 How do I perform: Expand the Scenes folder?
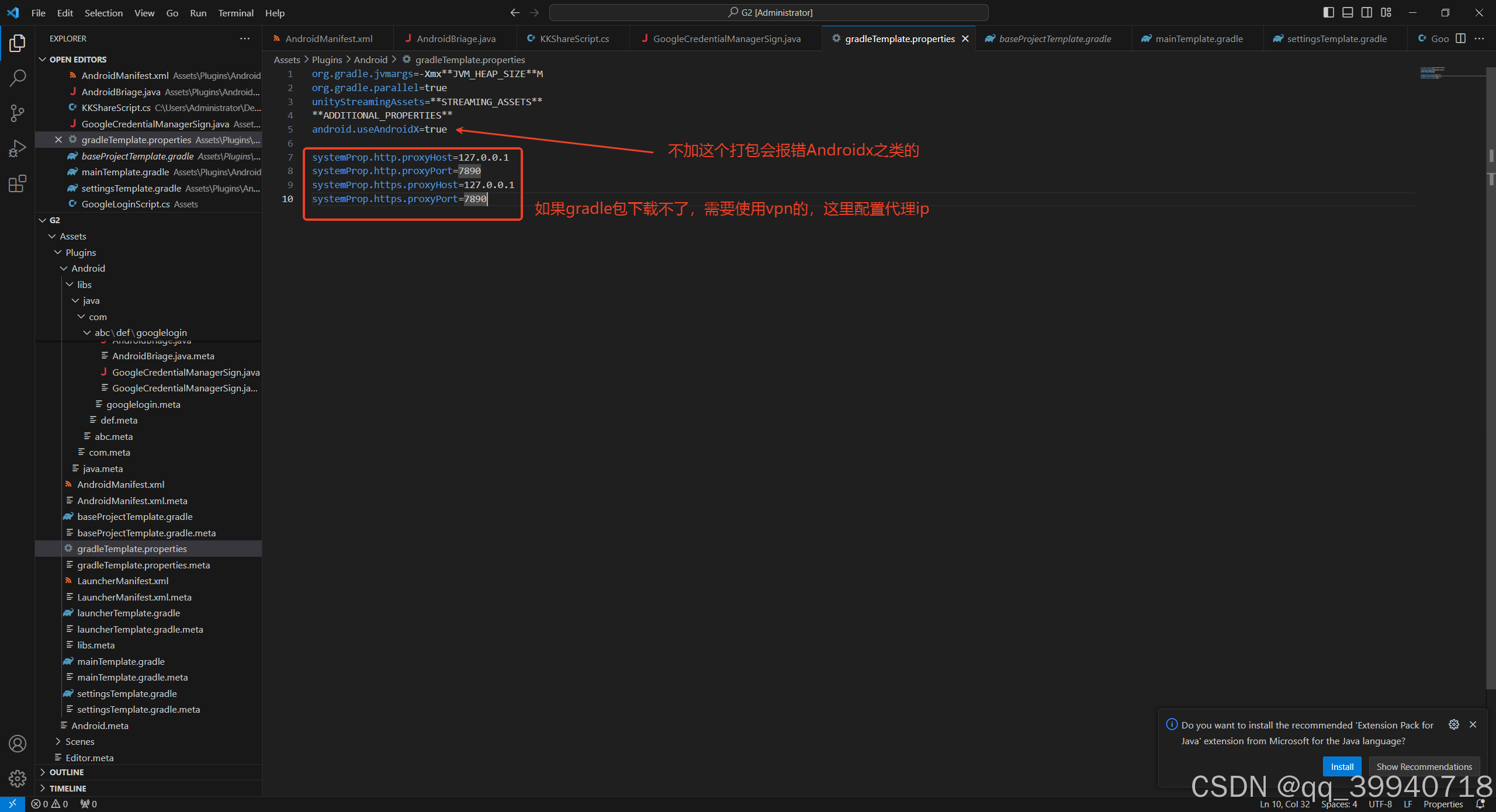tap(79, 741)
